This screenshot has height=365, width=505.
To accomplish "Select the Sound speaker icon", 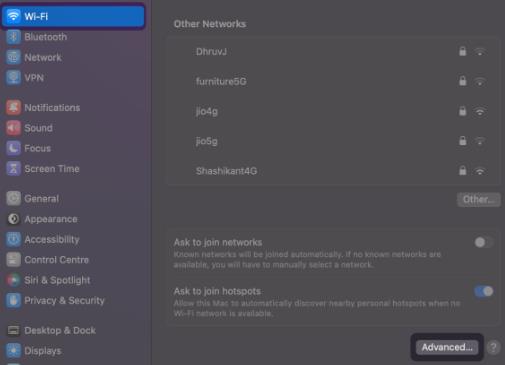I will pos(13,128).
